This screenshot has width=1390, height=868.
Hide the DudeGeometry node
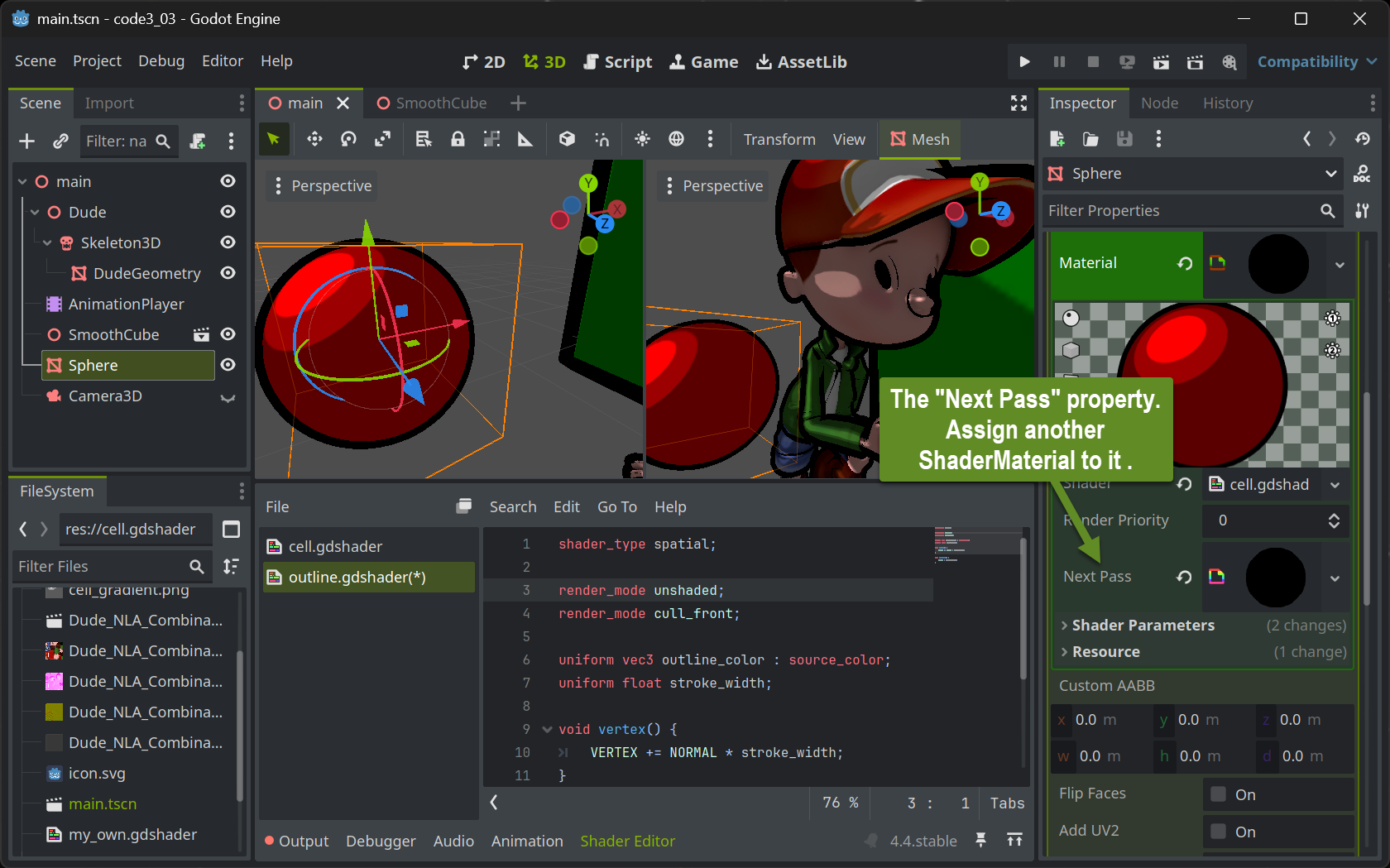228,273
